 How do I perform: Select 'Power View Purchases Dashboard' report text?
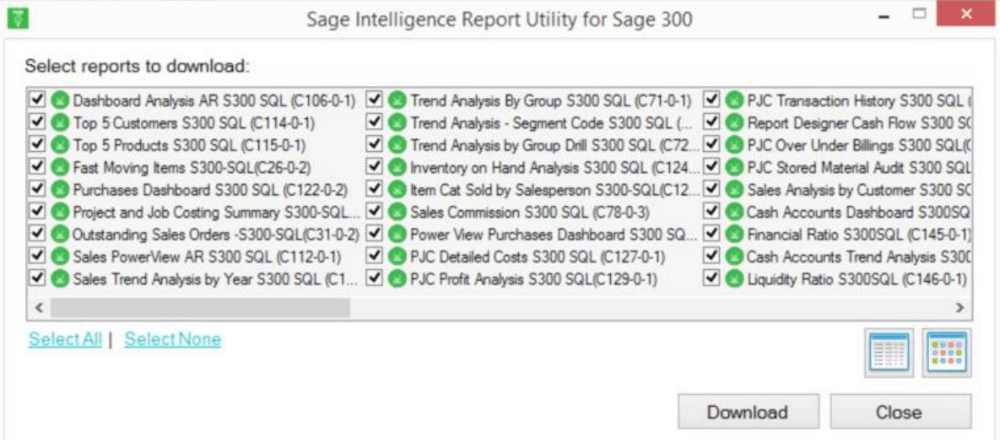554,235
